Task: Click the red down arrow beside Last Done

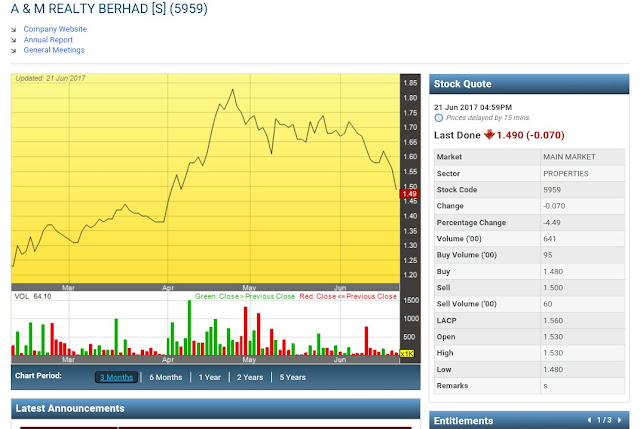Action: point(489,134)
